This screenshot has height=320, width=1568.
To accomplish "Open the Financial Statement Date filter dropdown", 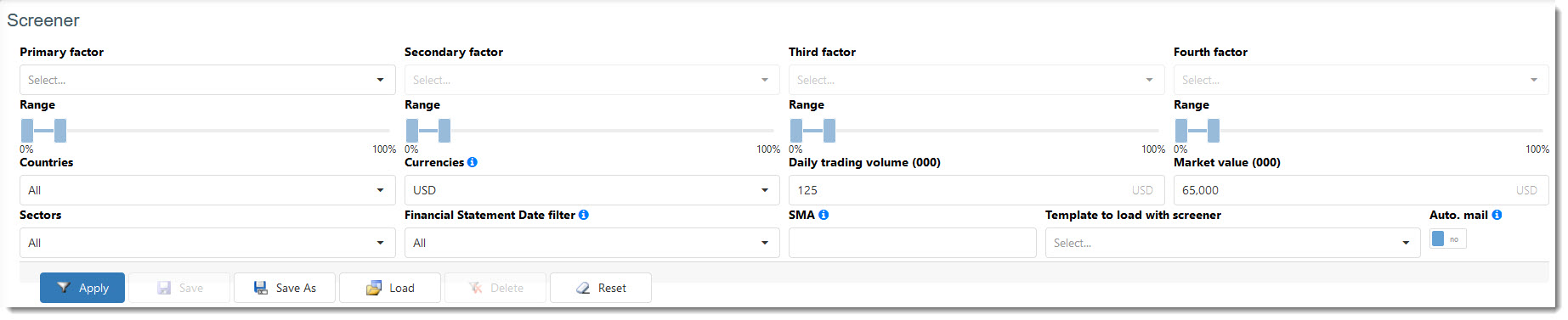I will pos(592,243).
